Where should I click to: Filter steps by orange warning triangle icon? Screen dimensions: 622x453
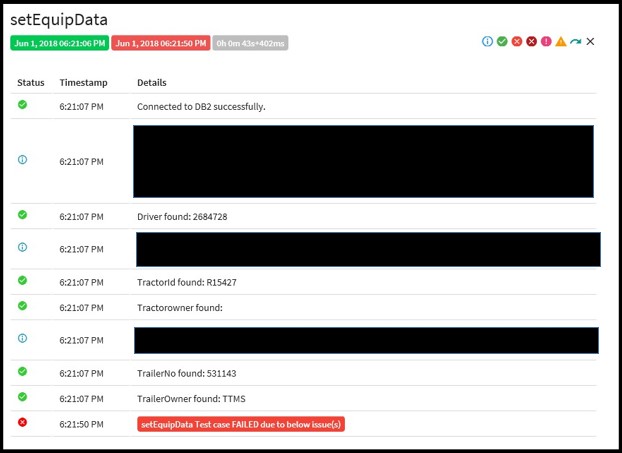tap(561, 41)
